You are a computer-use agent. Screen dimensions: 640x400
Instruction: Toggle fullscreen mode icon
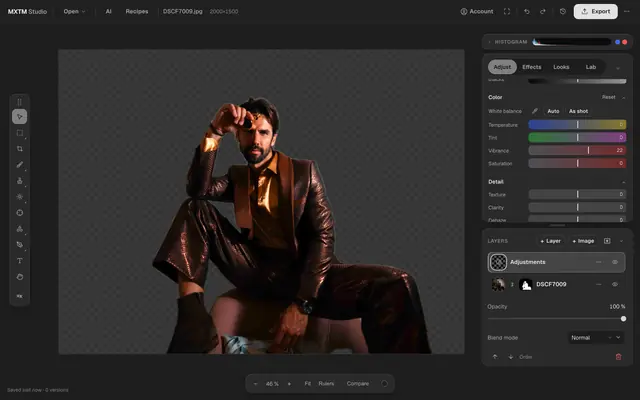click(507, 11)
